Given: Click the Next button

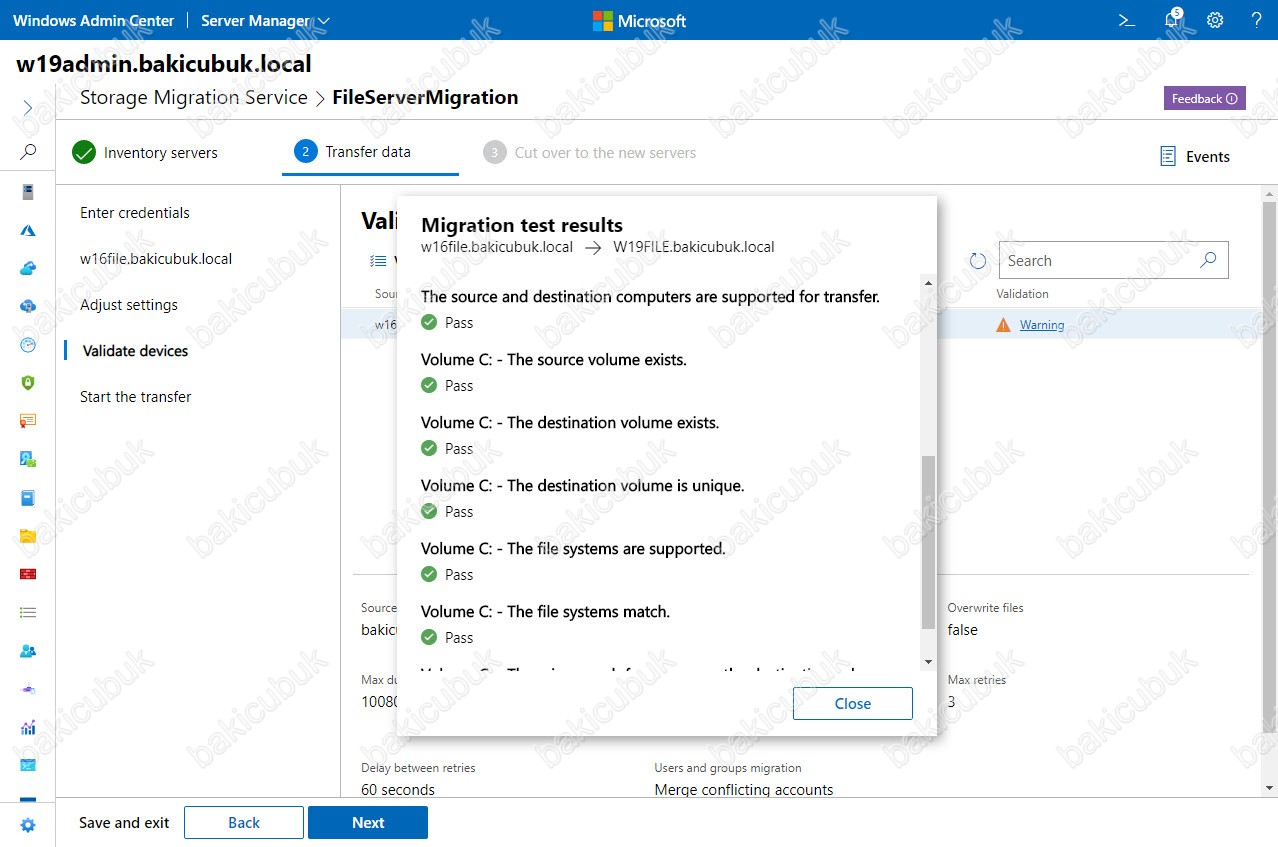Looking at the screenshot, I should [368, 822].
